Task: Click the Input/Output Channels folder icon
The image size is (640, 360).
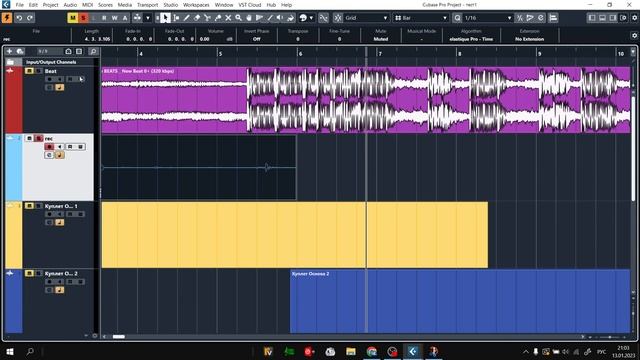Action: coord(10,62)
